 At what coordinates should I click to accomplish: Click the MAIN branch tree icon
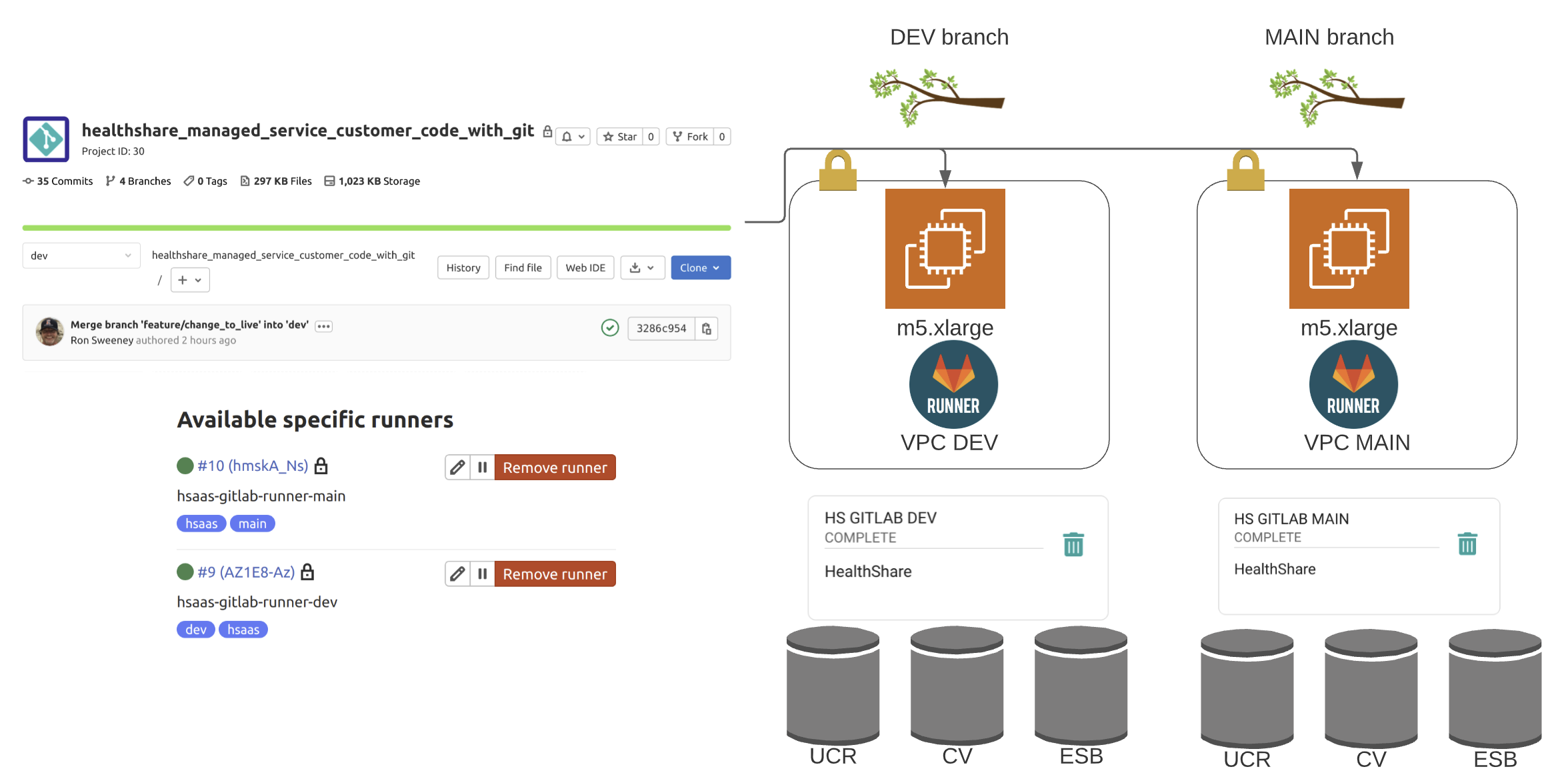1337,97
